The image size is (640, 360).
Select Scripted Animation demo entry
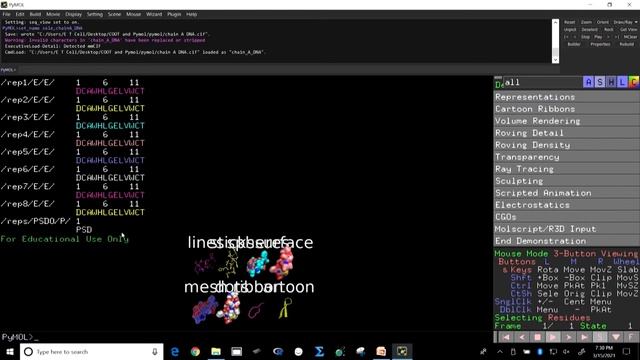[x=567, y=193]
